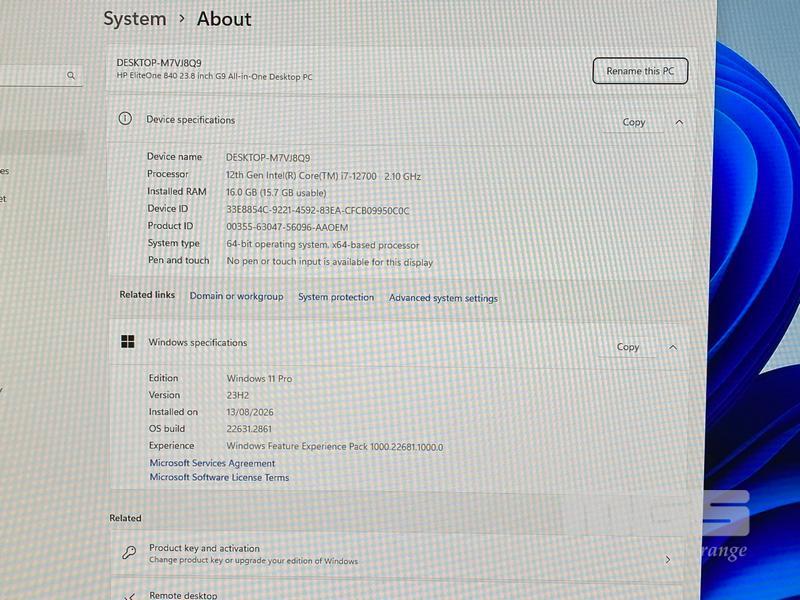Open Microsoft Software License Terms link
The height and width of the screenshot is (600, 800).
tap(219, 478)
